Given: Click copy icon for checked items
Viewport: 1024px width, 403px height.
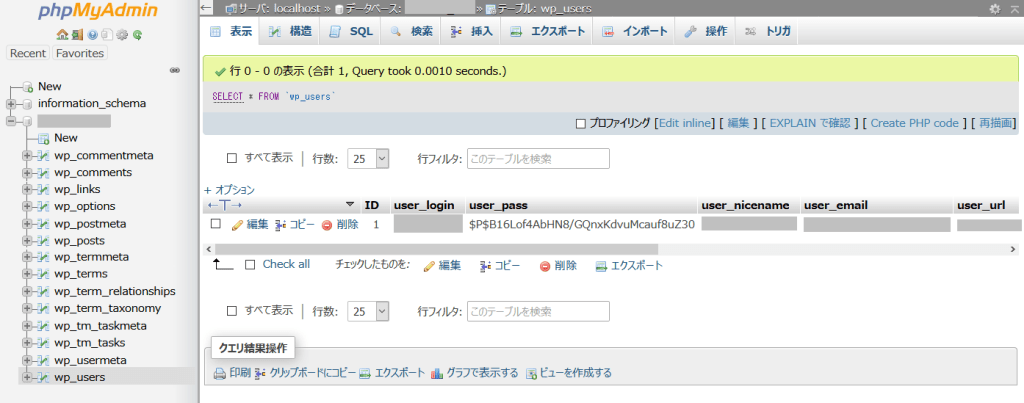Looking at the screenshot, I should click(485, 266).
